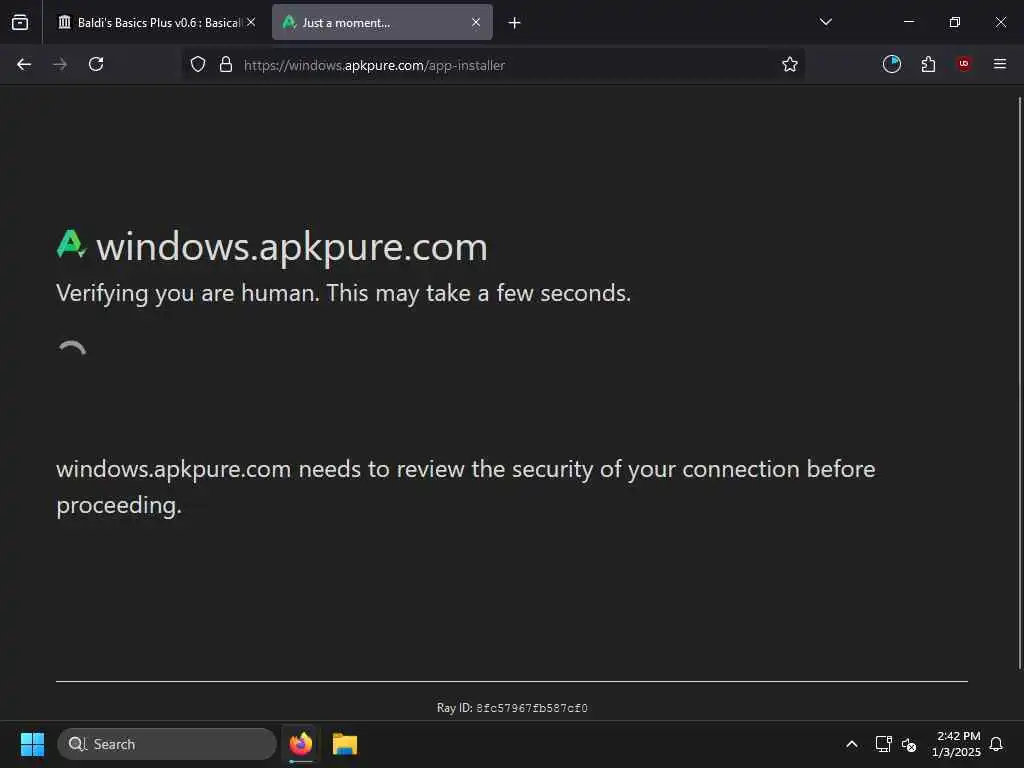The height and width of the screenshot is (768, 1024).
Task: Reload the current page
Action: (x=96, y=64)
